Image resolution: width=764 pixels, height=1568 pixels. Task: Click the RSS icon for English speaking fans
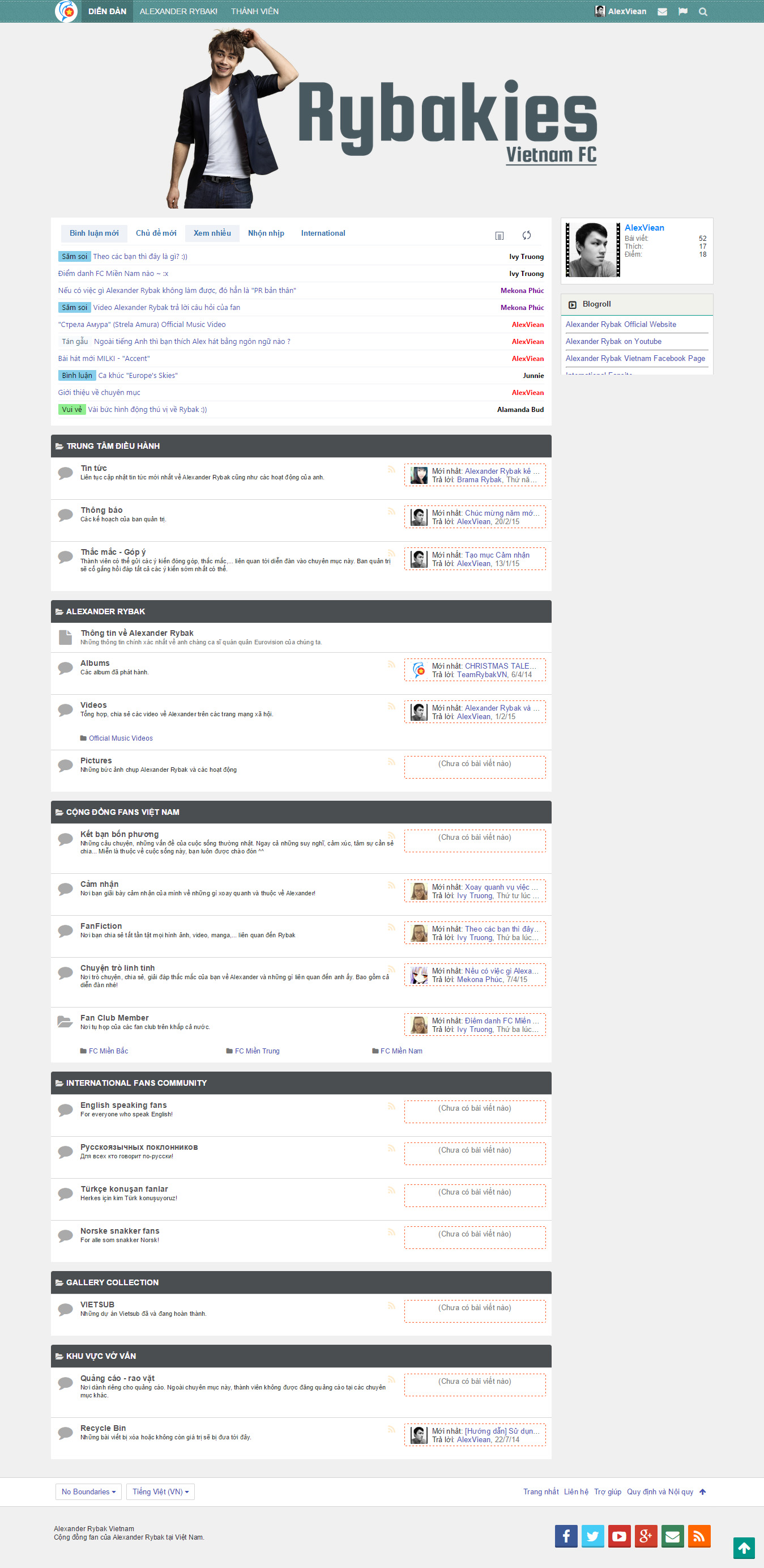click(x=391, y=1106)
